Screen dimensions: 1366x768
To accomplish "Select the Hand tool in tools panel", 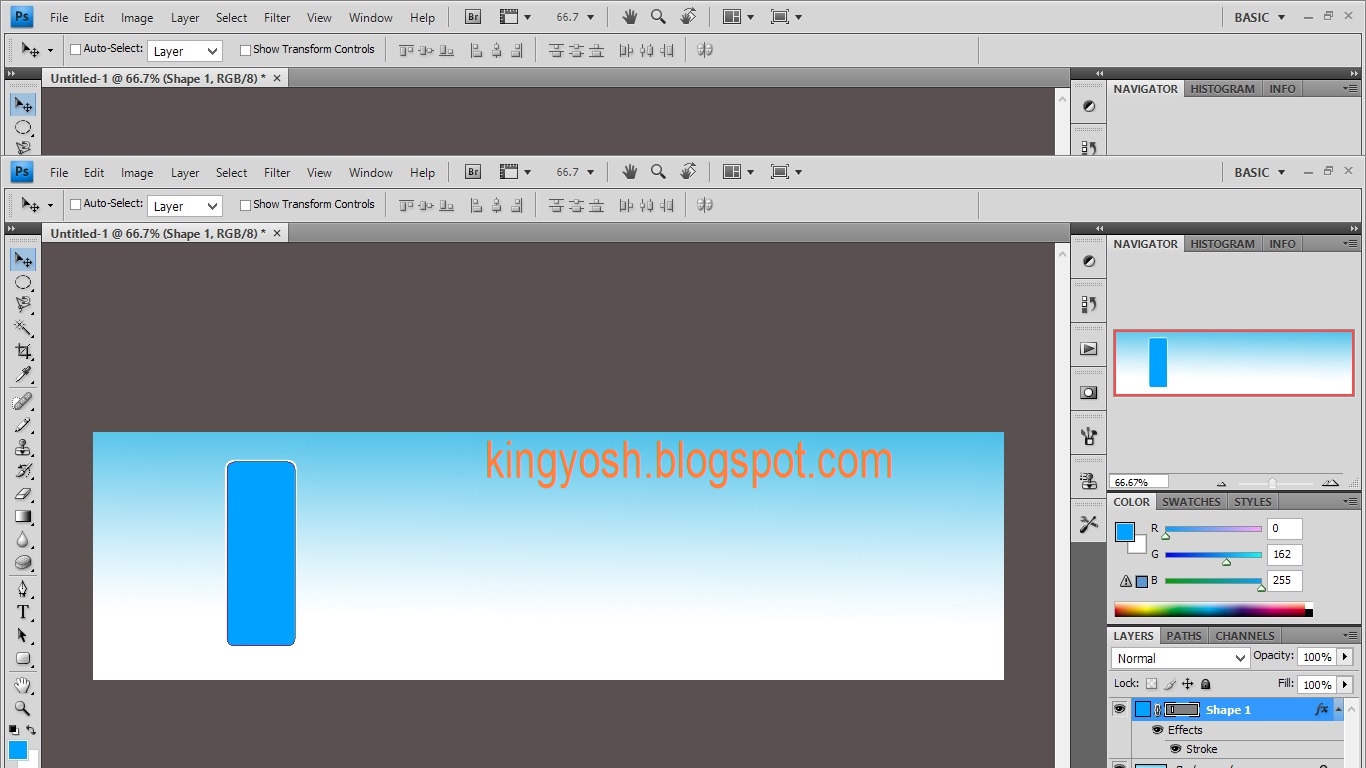I will click(x=23, y=685).
